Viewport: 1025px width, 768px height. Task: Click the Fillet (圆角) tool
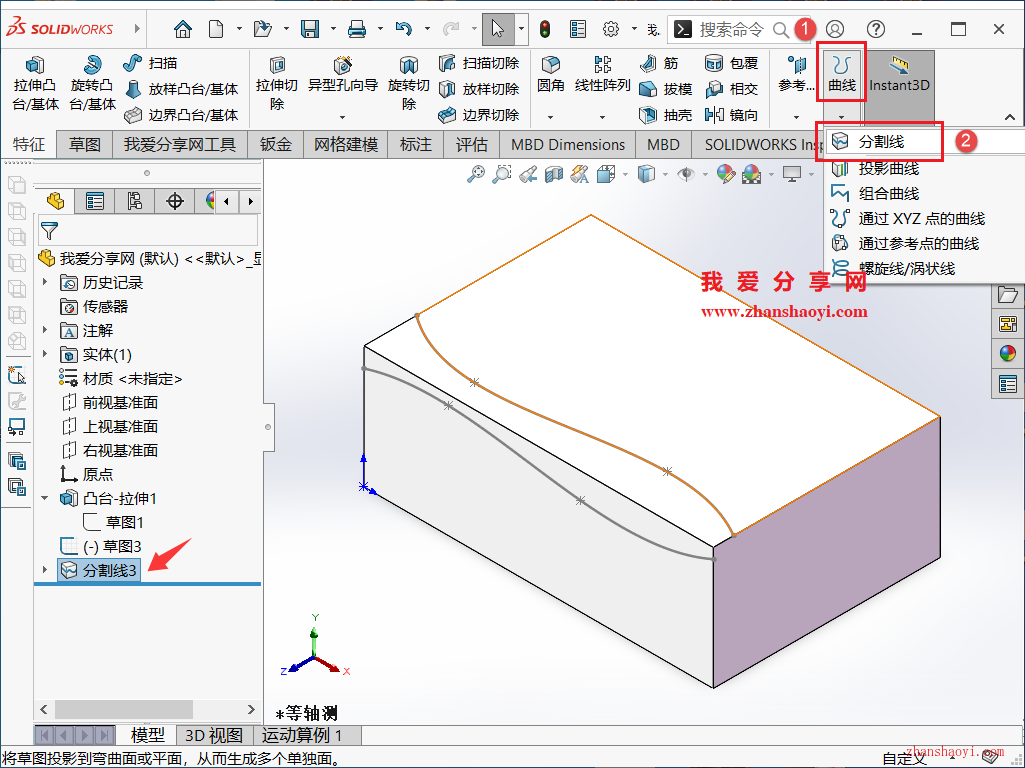pos(550,74)
